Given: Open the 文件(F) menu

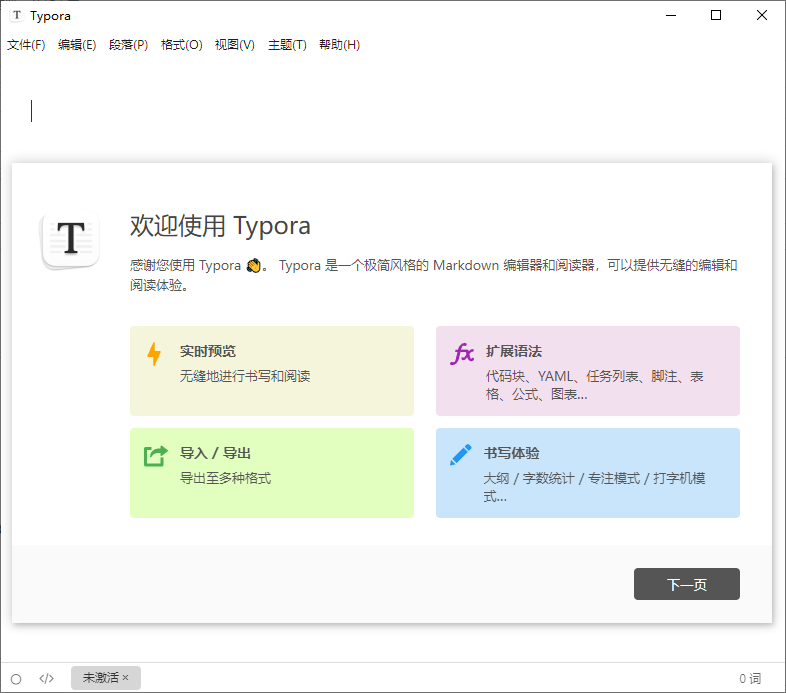Looking at the screenshot, I should click(x=26, y=45).
